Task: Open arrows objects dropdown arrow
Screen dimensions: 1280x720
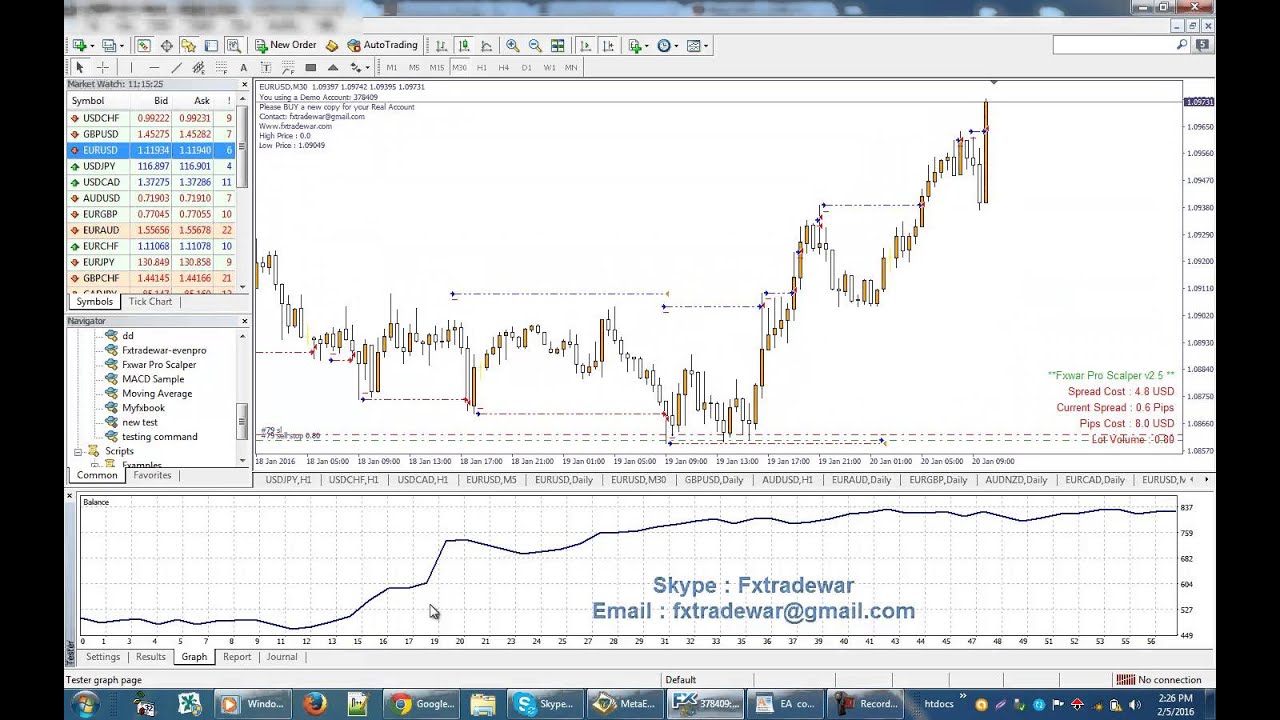Action: (x=367, y=68)
